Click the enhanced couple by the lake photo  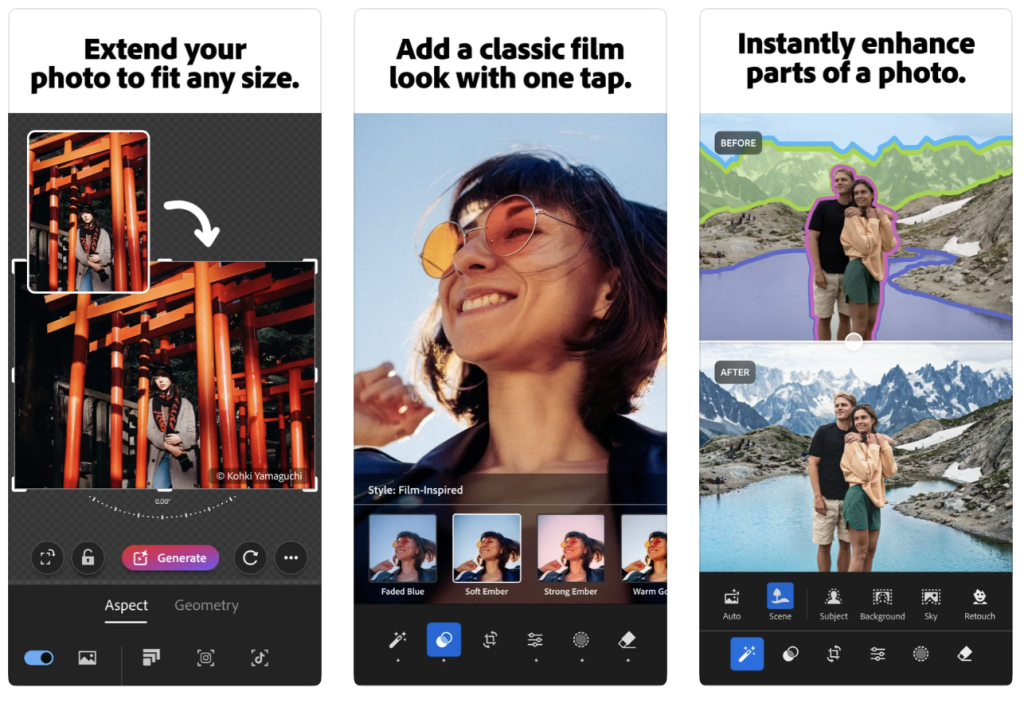(x=856, y=457)
